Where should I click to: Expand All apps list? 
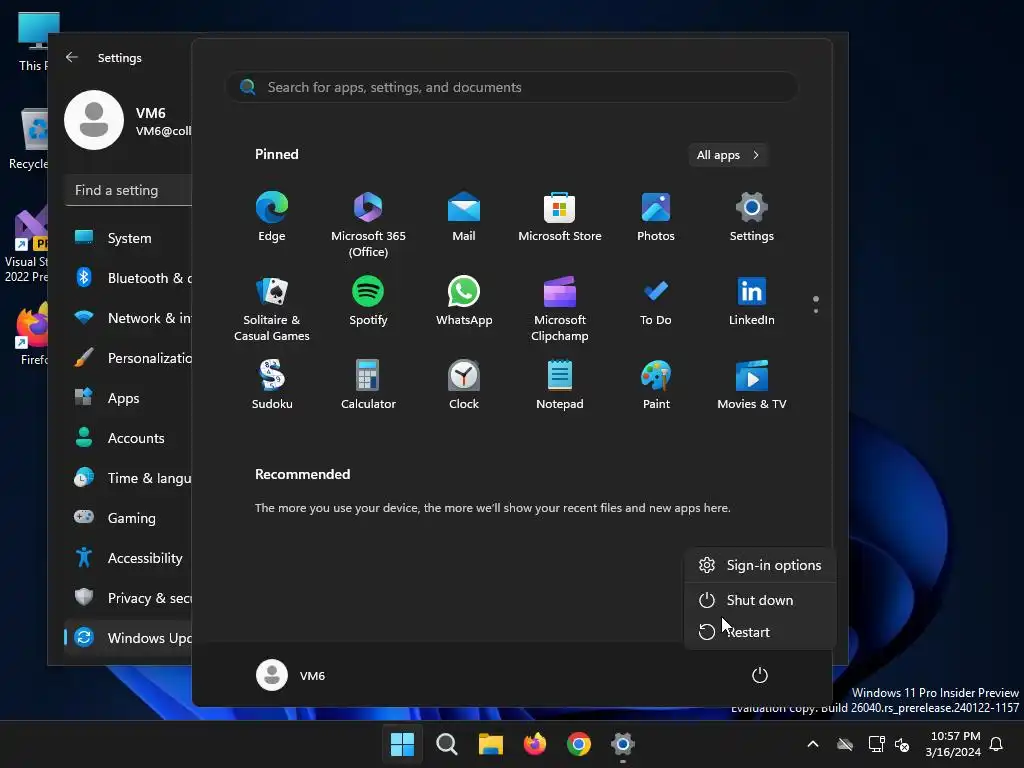click(728, 155)
